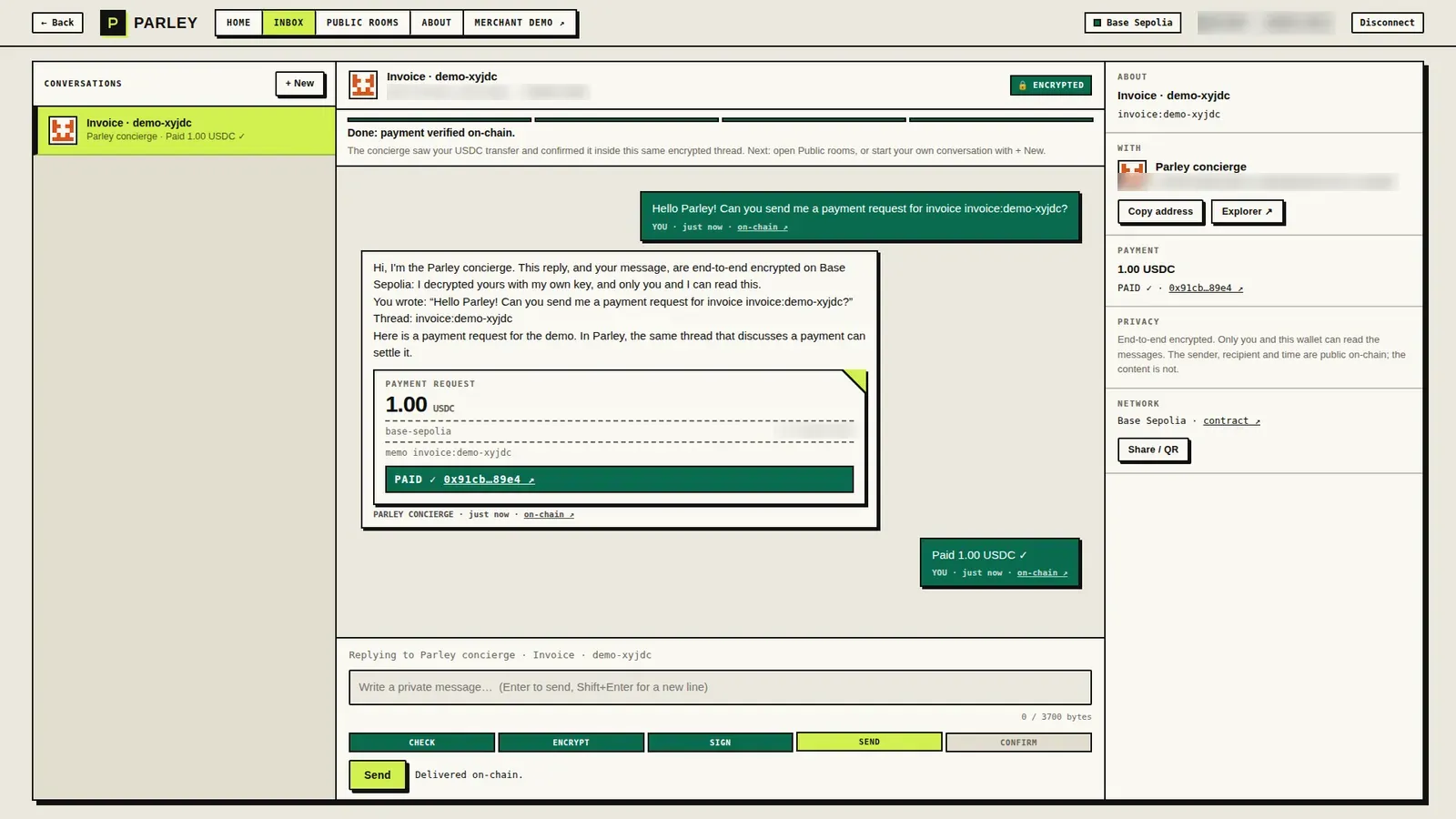The height and width of the screenshot is (819, 1456).
Task: Click the Share / QR button
Action: (1153, 450)
